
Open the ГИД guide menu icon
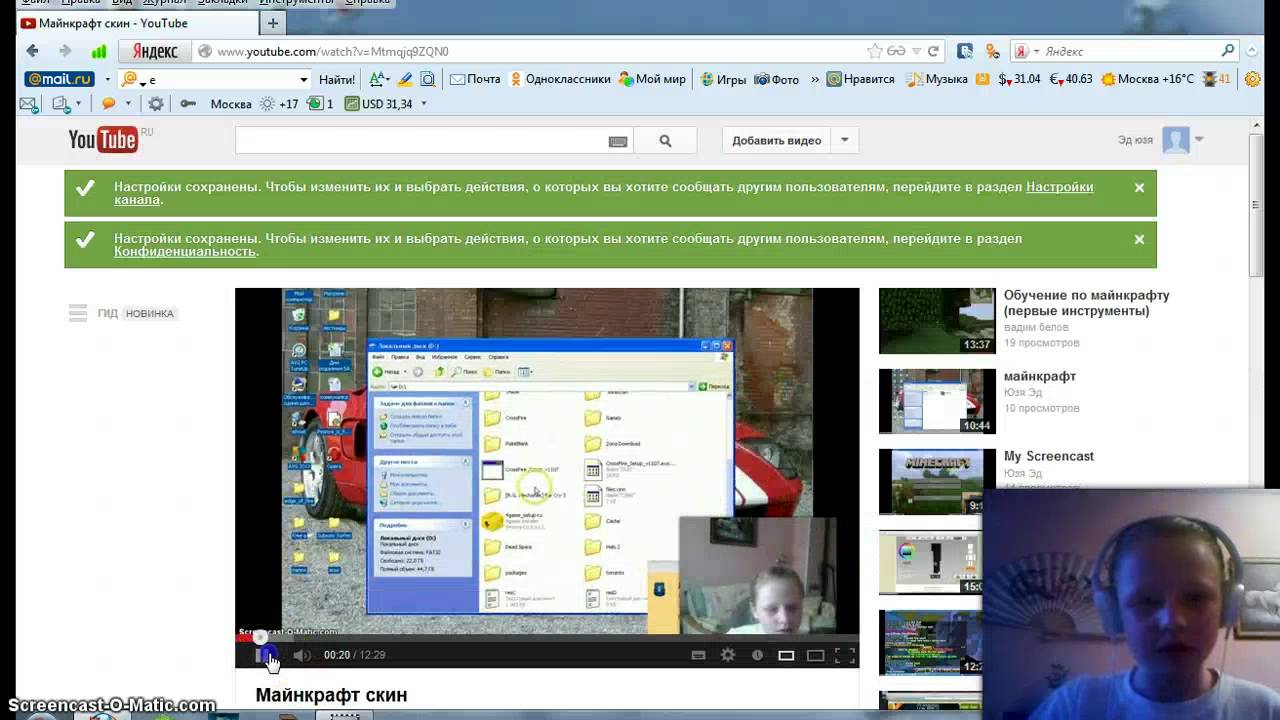[78, 313]
